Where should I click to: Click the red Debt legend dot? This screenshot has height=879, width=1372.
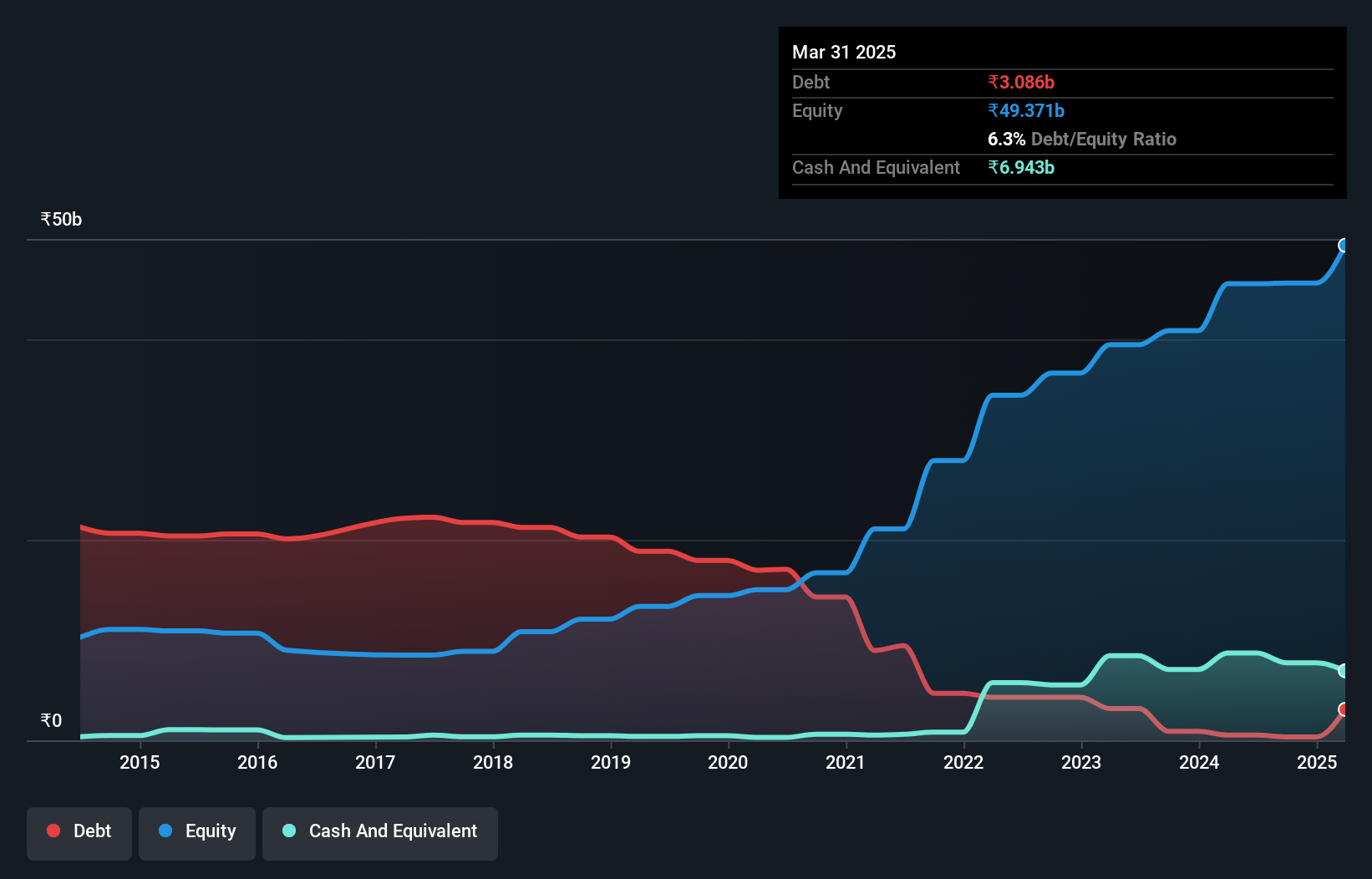pos(52,831)
